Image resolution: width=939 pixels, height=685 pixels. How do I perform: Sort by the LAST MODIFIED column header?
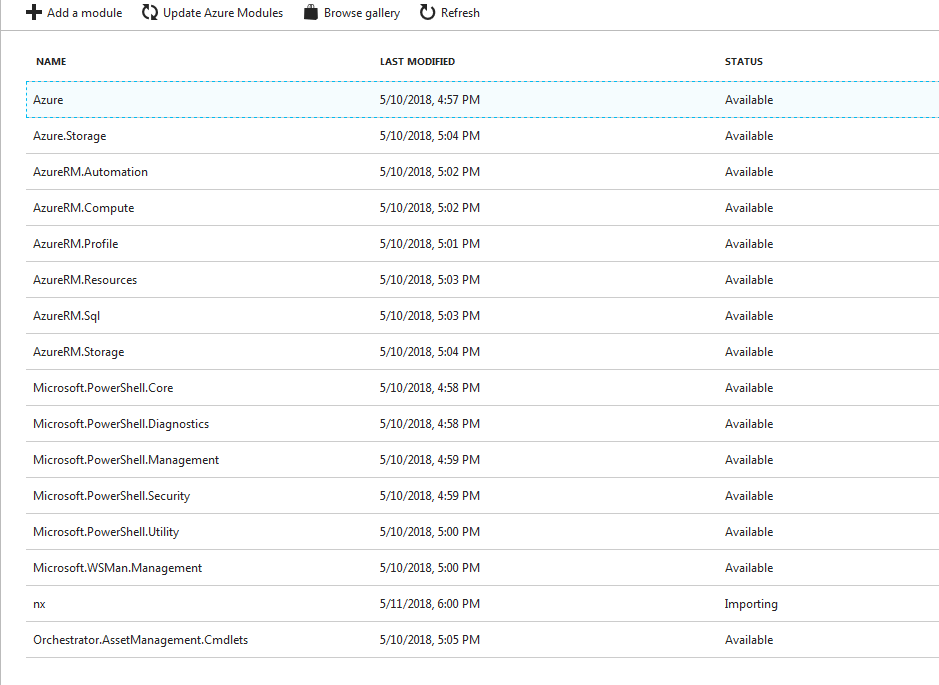pos(417,61)
